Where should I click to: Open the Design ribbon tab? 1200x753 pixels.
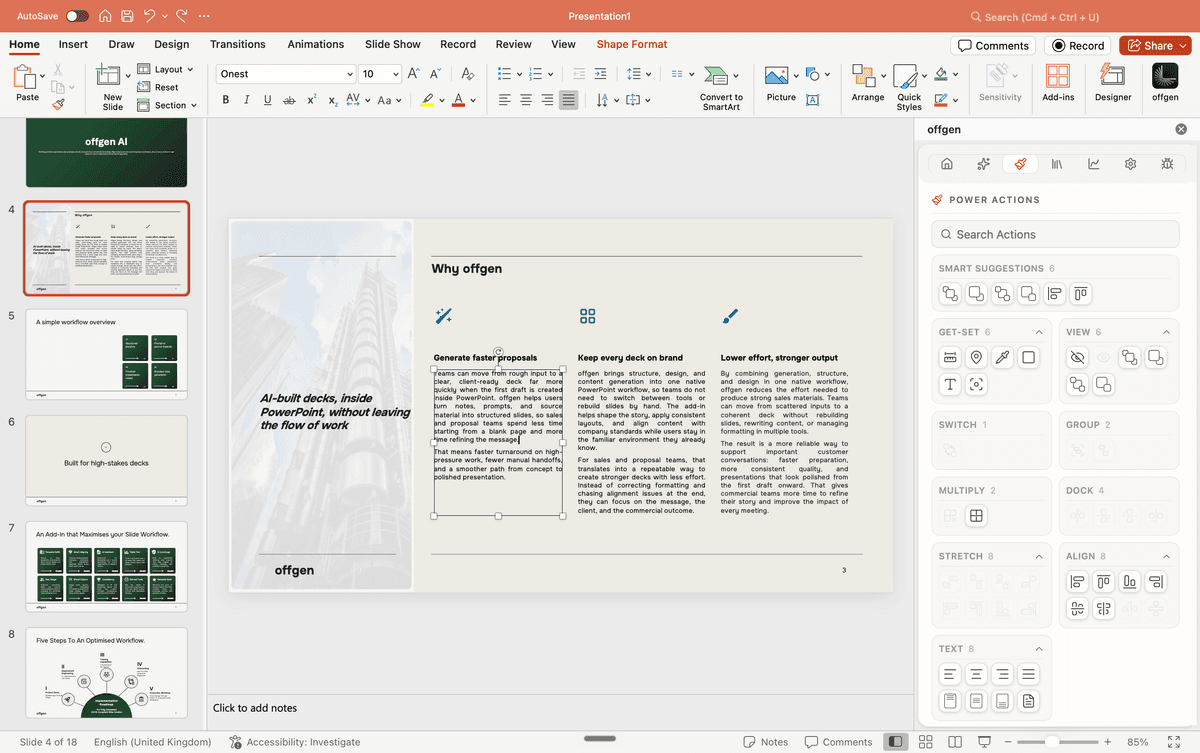coord(172,44)
